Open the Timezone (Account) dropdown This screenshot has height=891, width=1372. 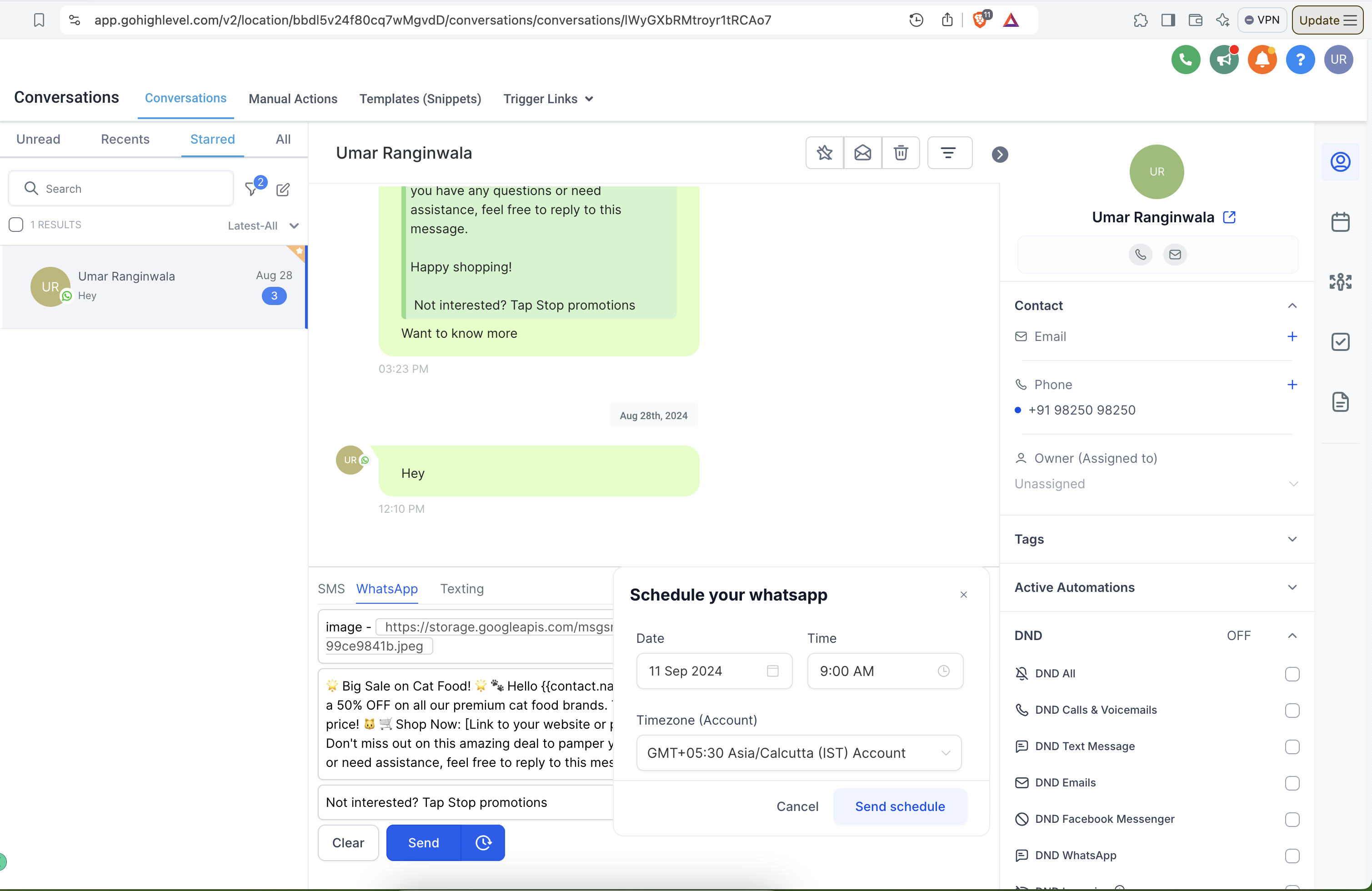798,753
